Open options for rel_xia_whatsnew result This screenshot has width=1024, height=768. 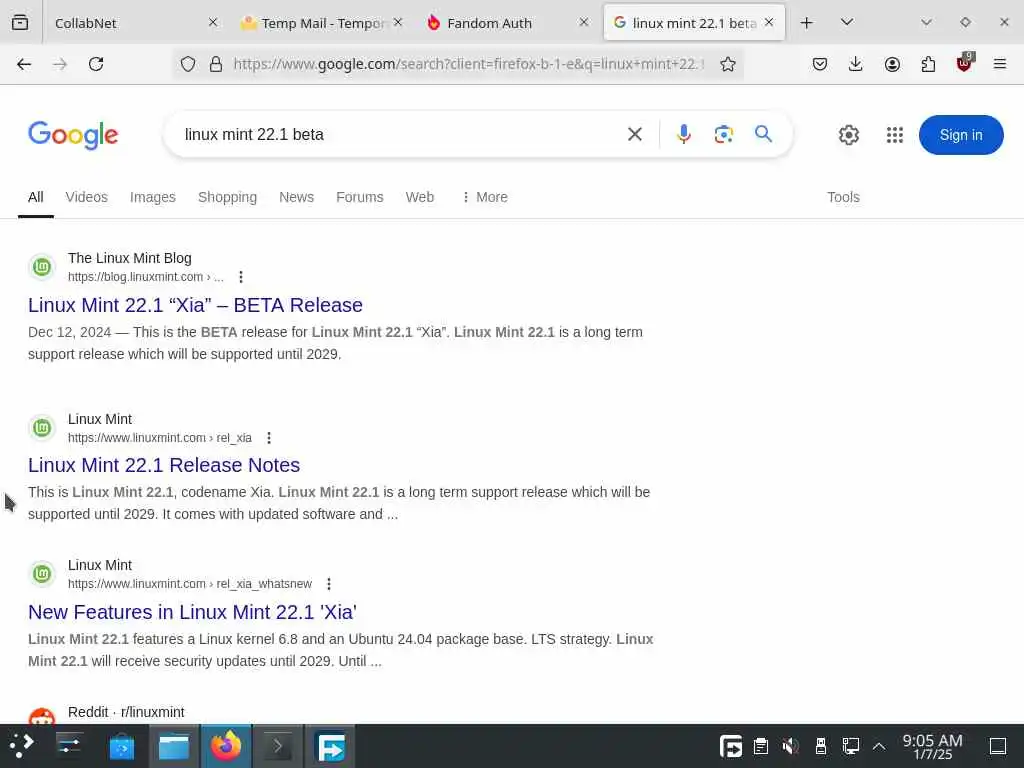329,584
